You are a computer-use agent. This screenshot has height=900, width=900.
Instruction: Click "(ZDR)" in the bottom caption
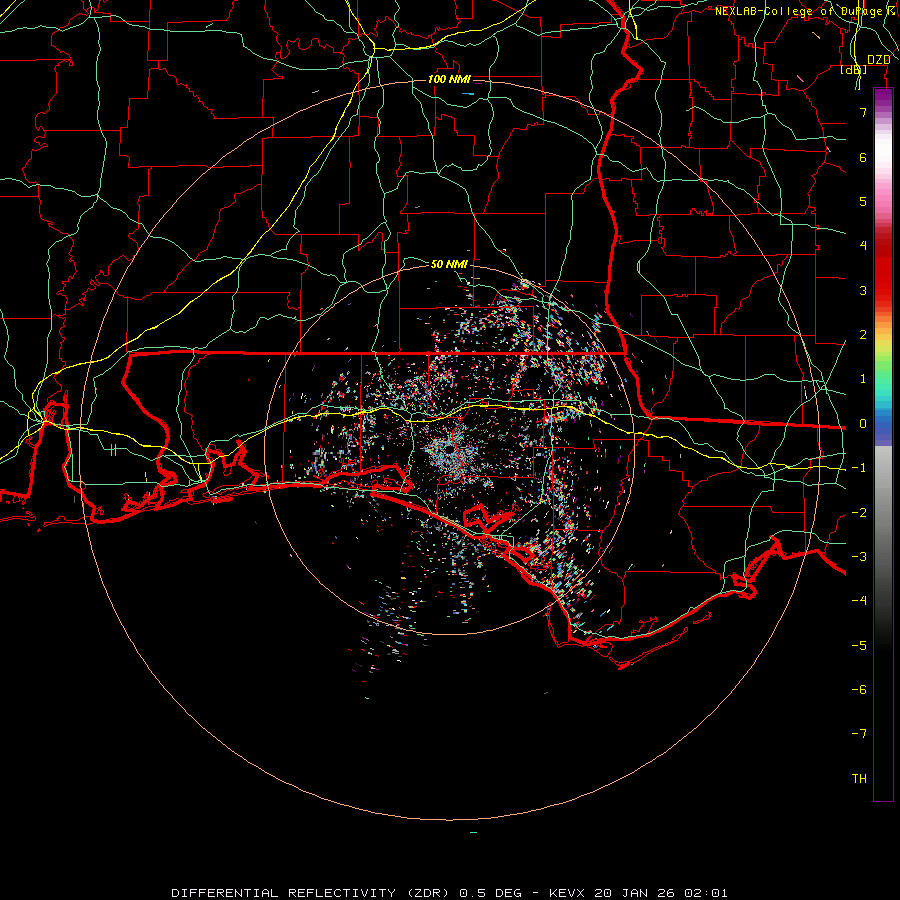428,893
